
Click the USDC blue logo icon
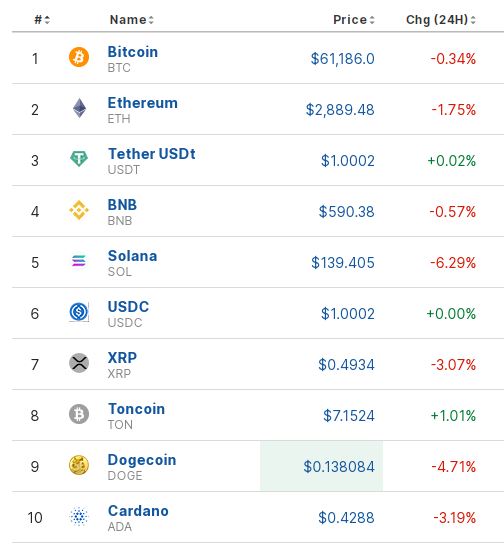coord(79,312)
